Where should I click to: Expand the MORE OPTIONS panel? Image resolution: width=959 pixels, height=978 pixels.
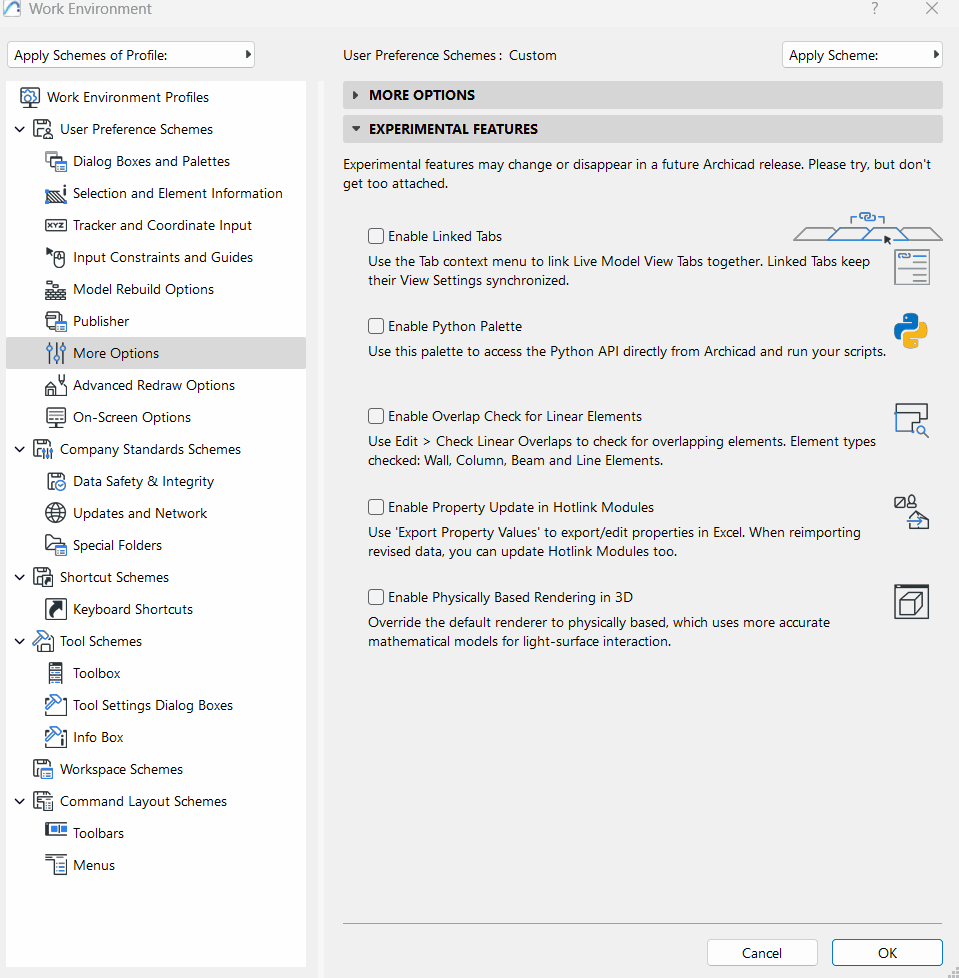click(x=642, y=95)
